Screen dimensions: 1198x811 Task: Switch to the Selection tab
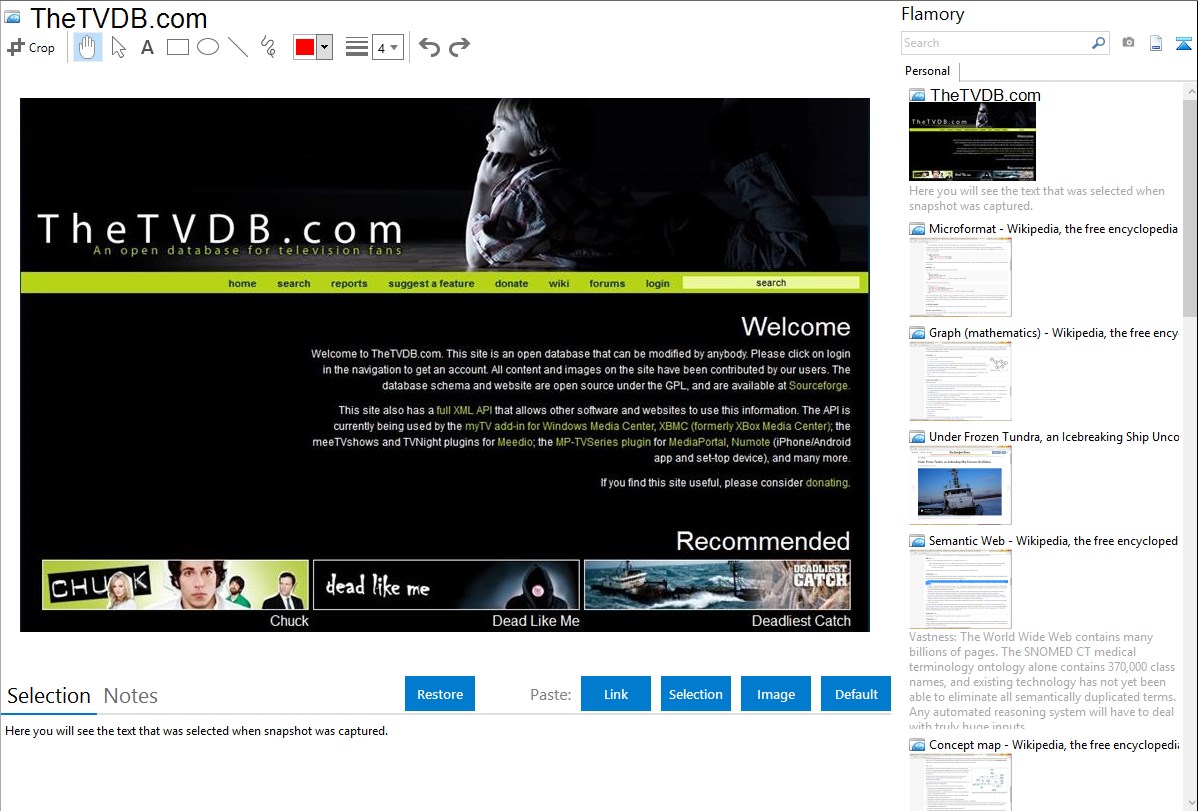tap(49, 696)
